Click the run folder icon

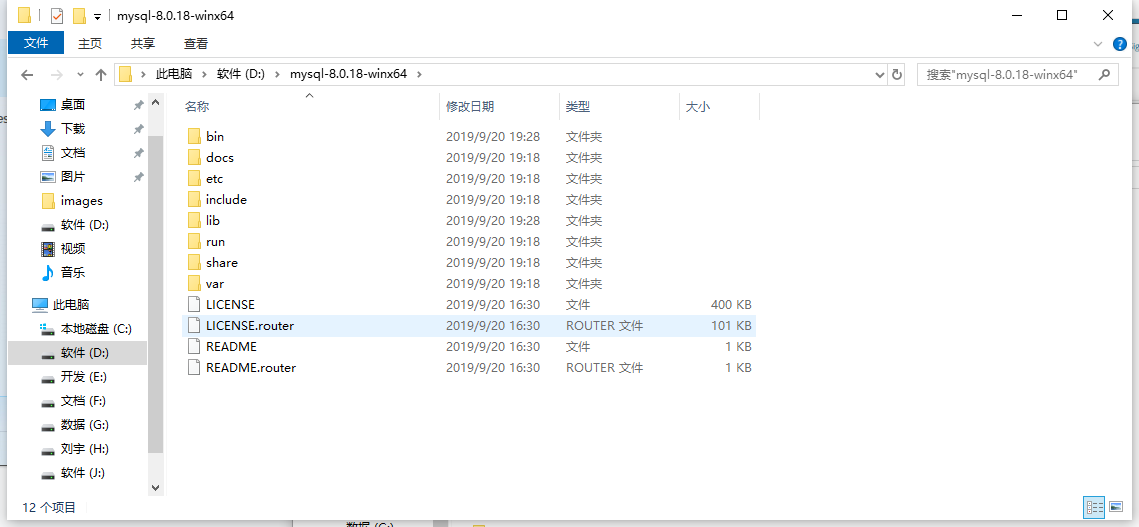[x=193, y=241]
